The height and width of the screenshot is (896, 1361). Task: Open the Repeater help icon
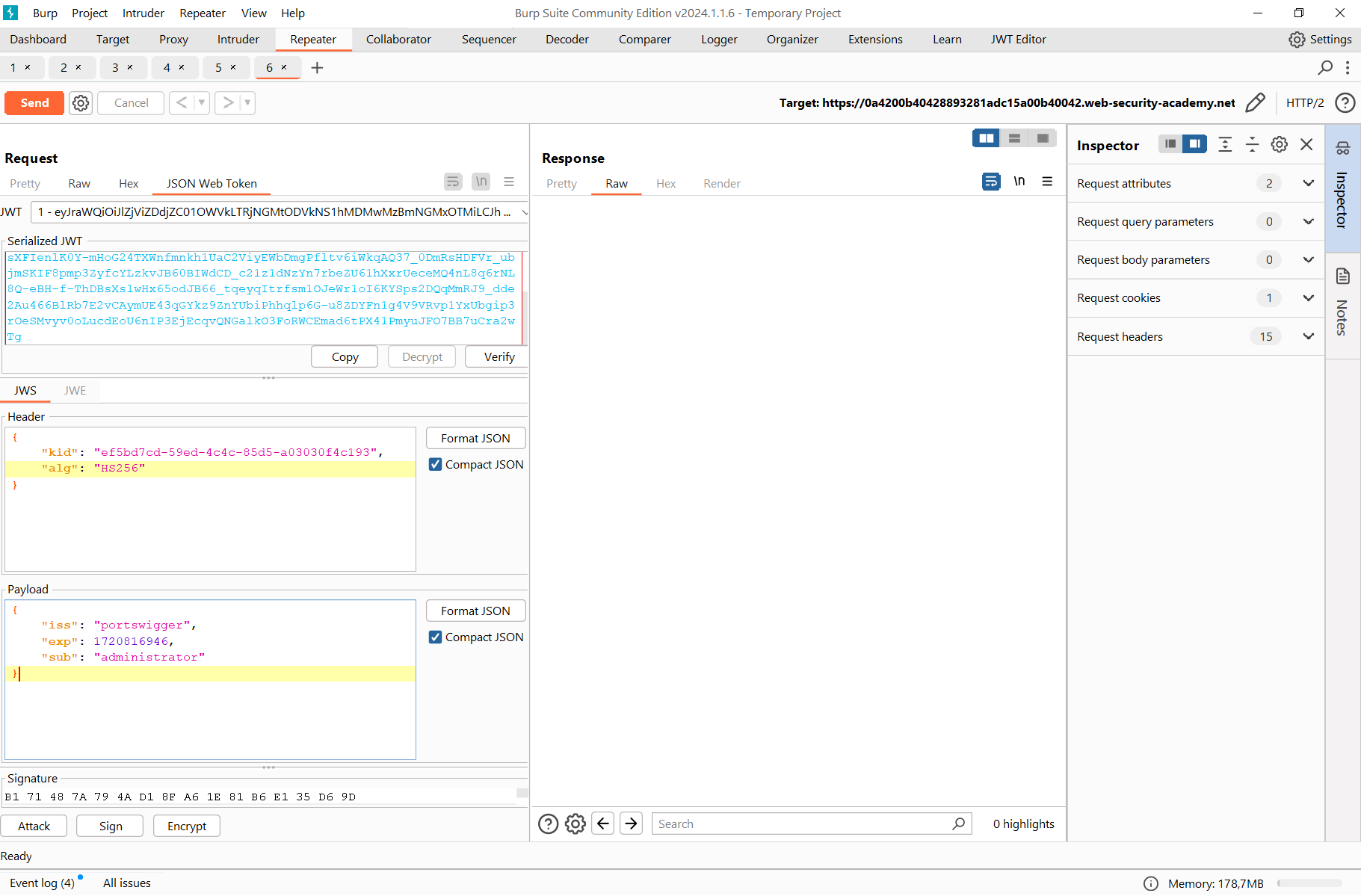[1345, 103]
